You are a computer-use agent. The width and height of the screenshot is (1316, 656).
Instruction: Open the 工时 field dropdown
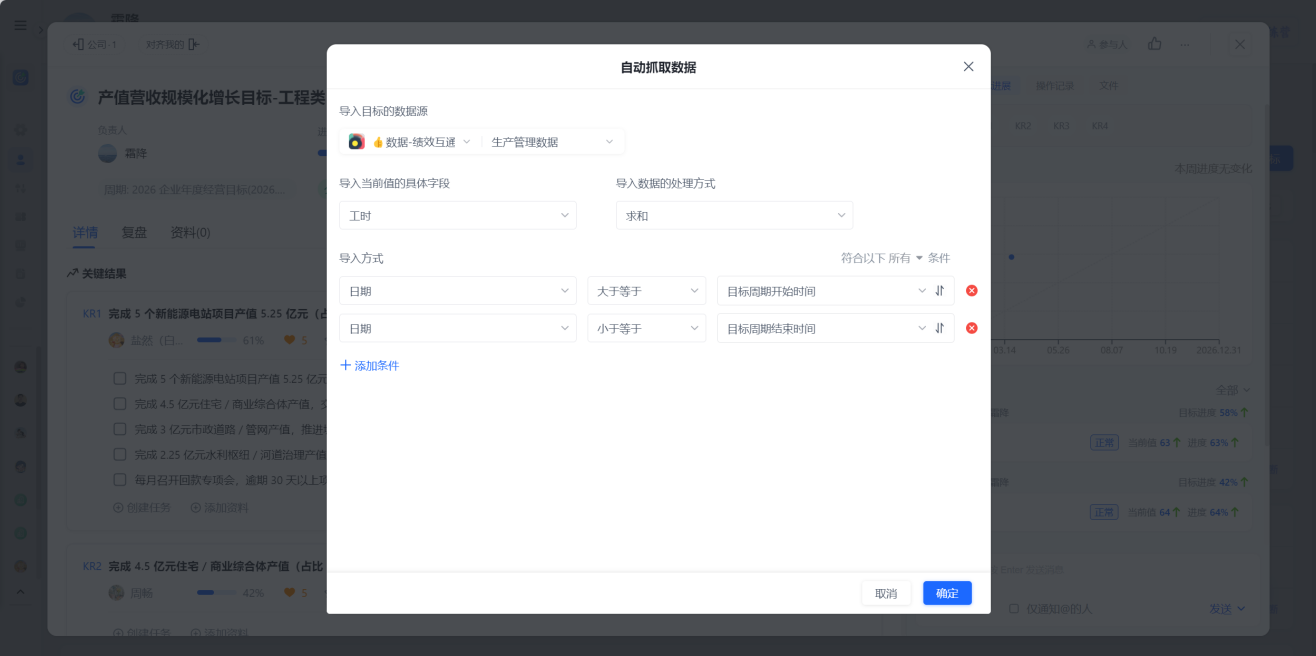(458, 216)
